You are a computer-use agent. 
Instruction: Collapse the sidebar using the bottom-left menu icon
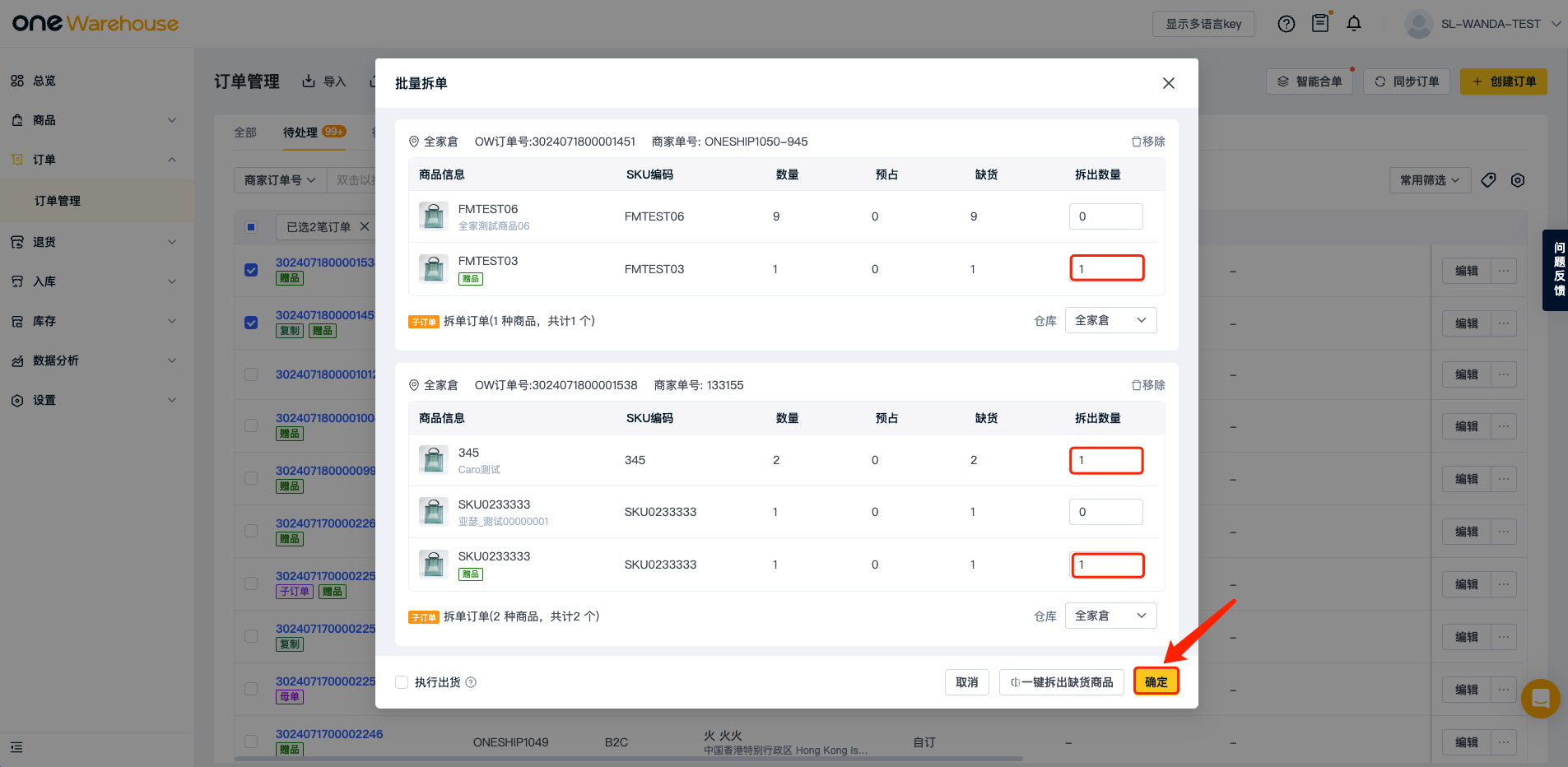pos(16,747)
